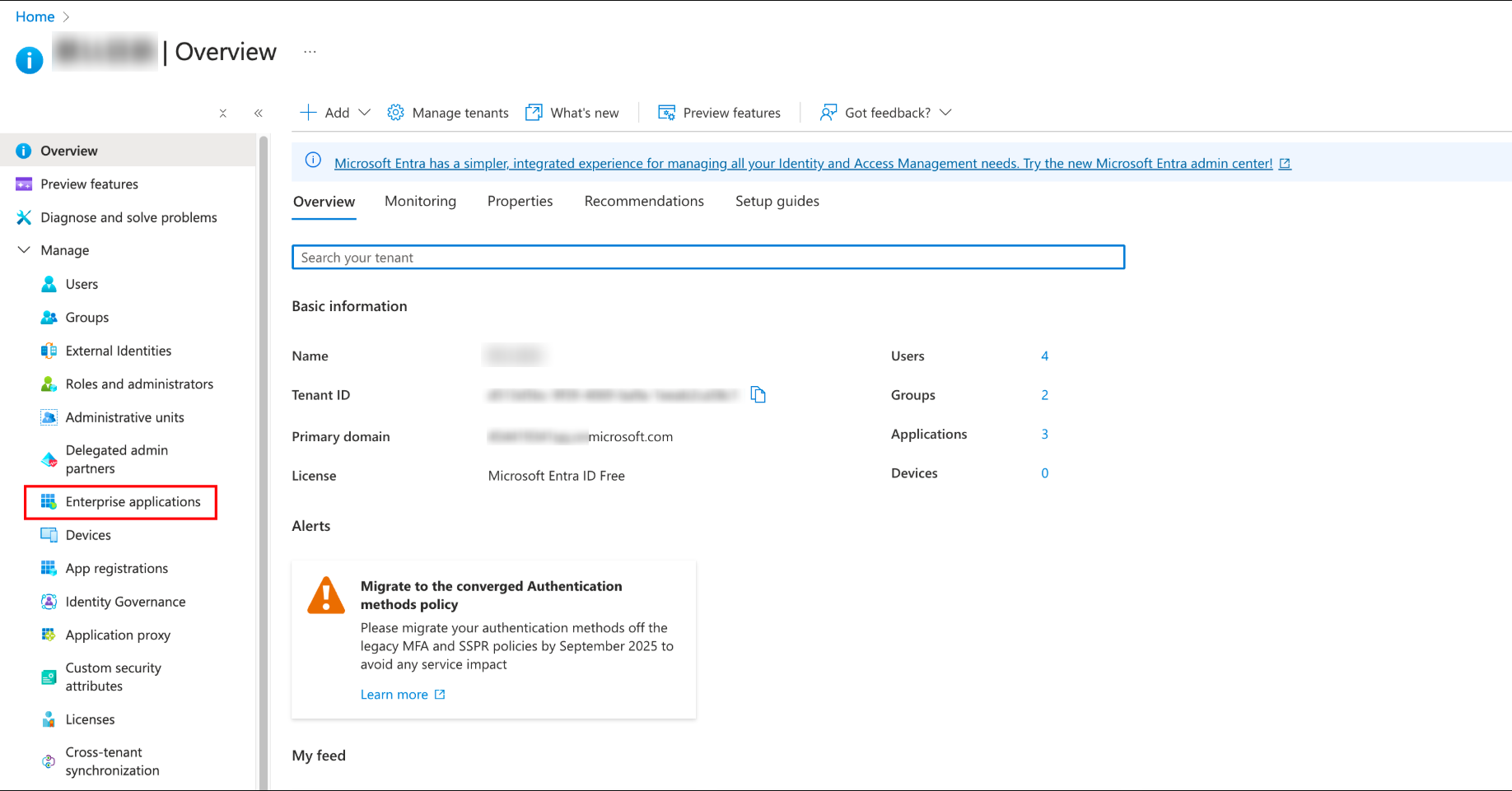Click the blue info icon beside Overview title
1512x791 pixels.
[x=29, y=60]
